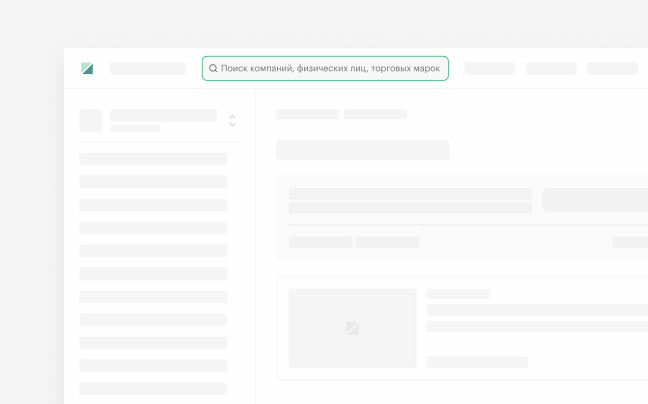The height and width of the screenshot is (404, 648).
Task: Expand the sidebar account switcher chevrons
Action: (x=232, y=121)
